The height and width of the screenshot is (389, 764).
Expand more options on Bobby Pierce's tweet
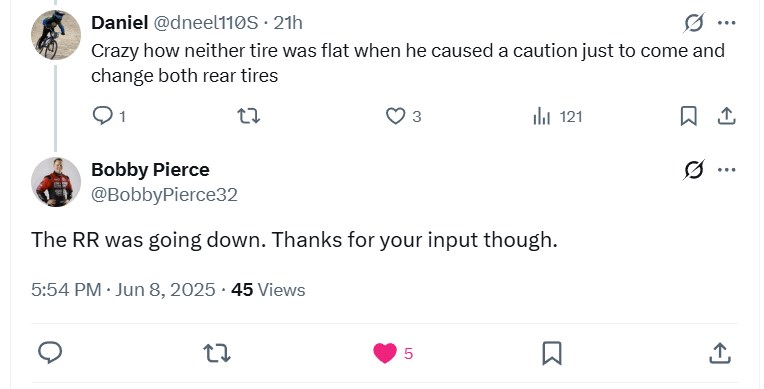pos(726,170)
